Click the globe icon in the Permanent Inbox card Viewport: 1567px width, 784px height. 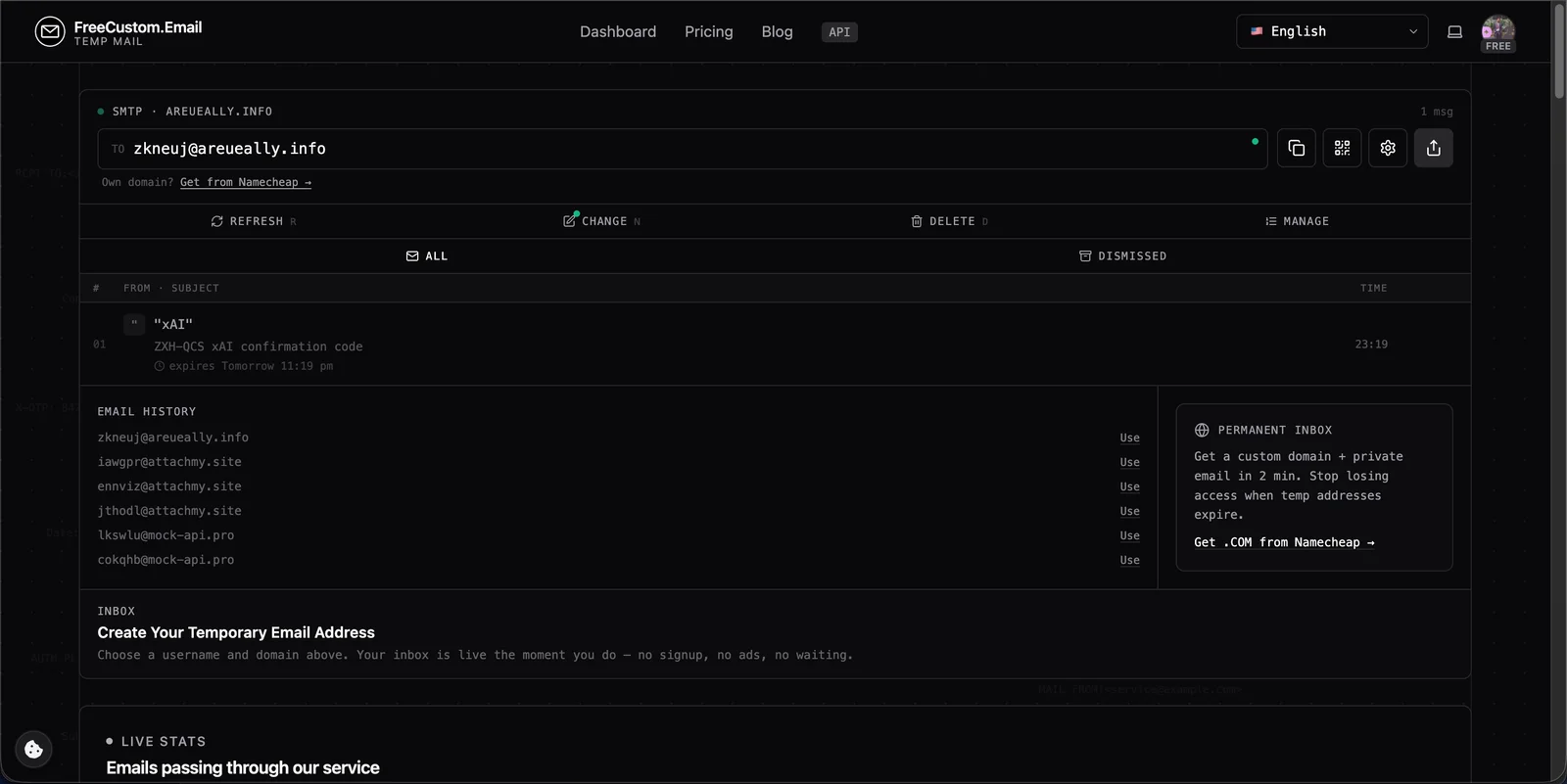(1202, 430)
